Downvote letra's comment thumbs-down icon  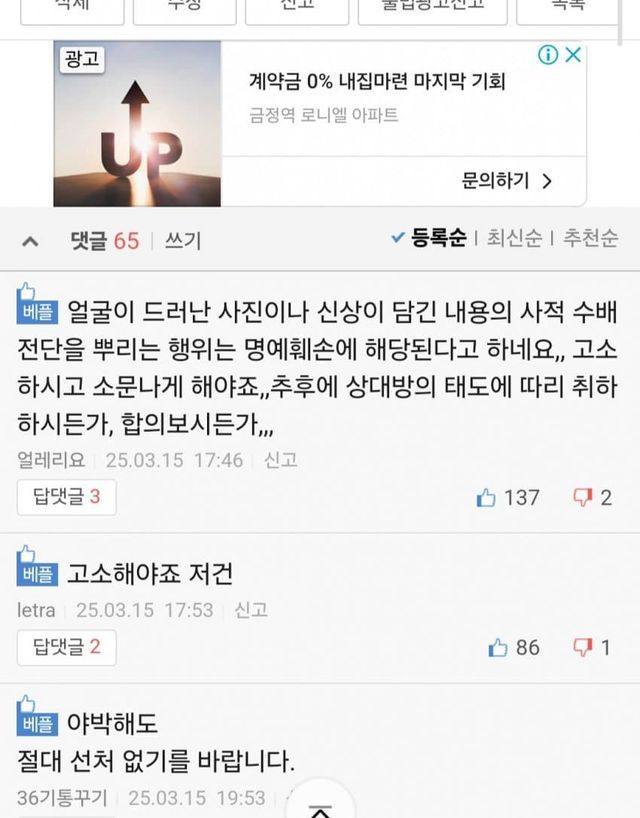tap(583, 648)
